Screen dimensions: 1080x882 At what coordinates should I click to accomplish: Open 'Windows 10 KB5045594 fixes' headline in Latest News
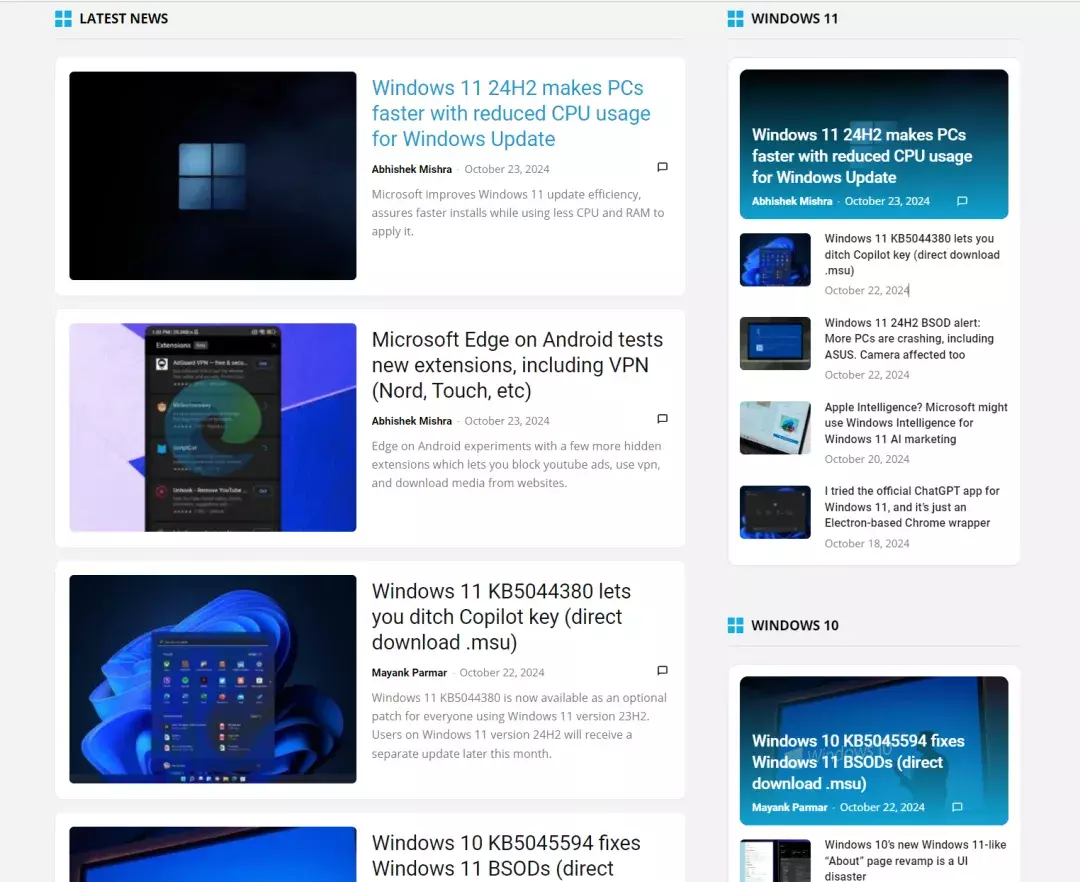[506, 856]
